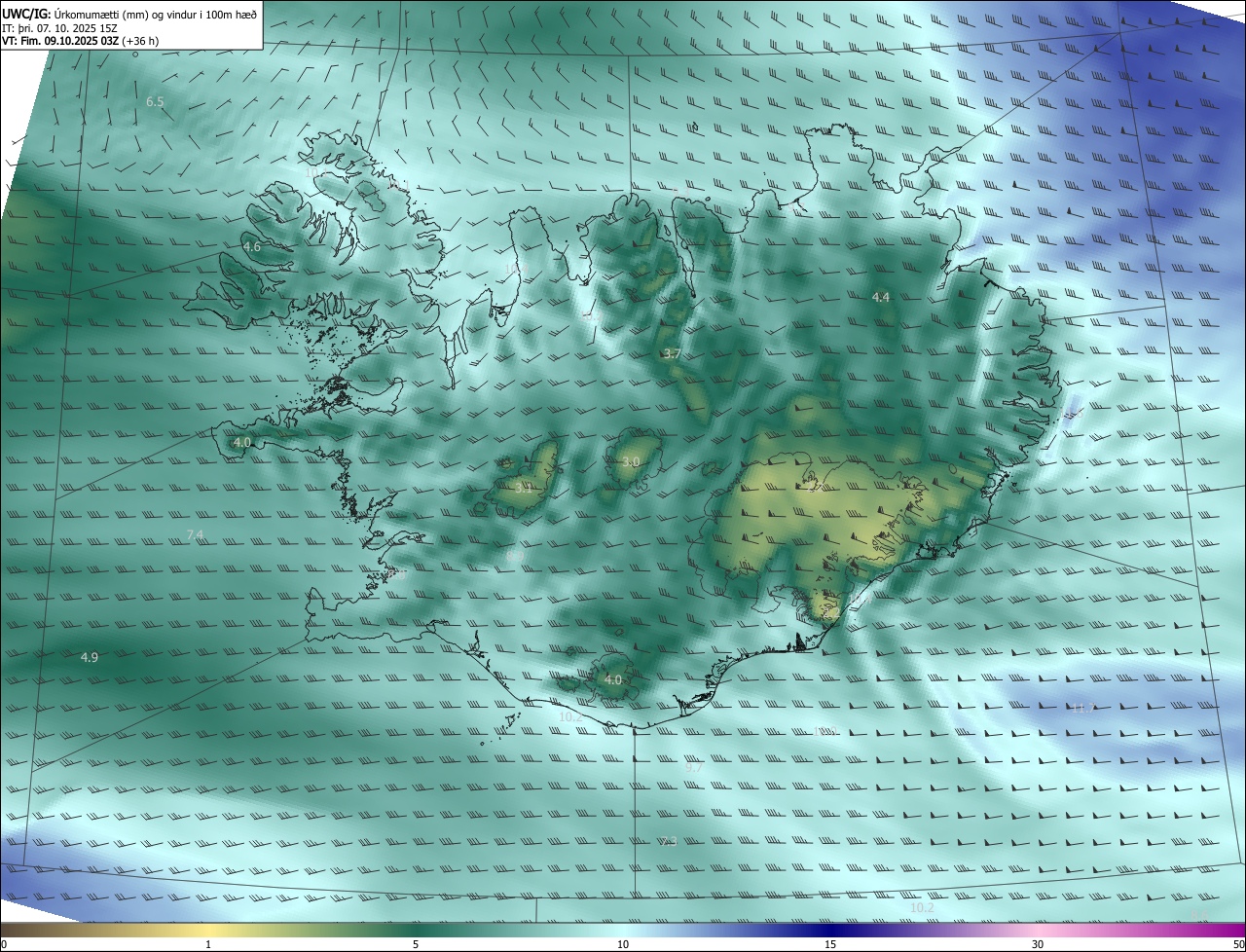Click the 4.6 value in the Westfjords

coord(252,247)
